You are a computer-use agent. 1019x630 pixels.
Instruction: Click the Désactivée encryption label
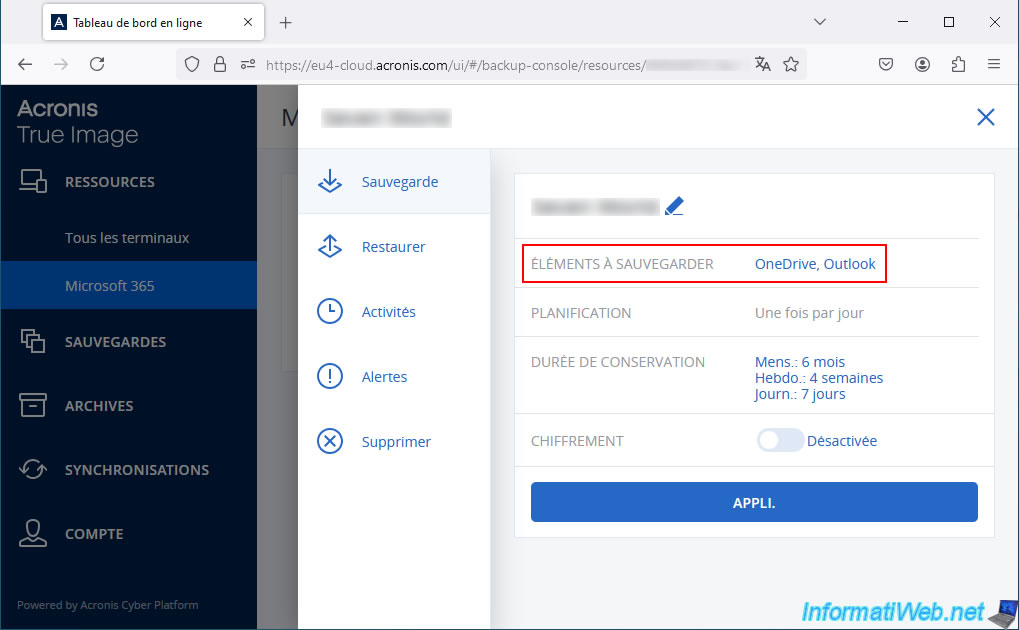pos(842,441)
